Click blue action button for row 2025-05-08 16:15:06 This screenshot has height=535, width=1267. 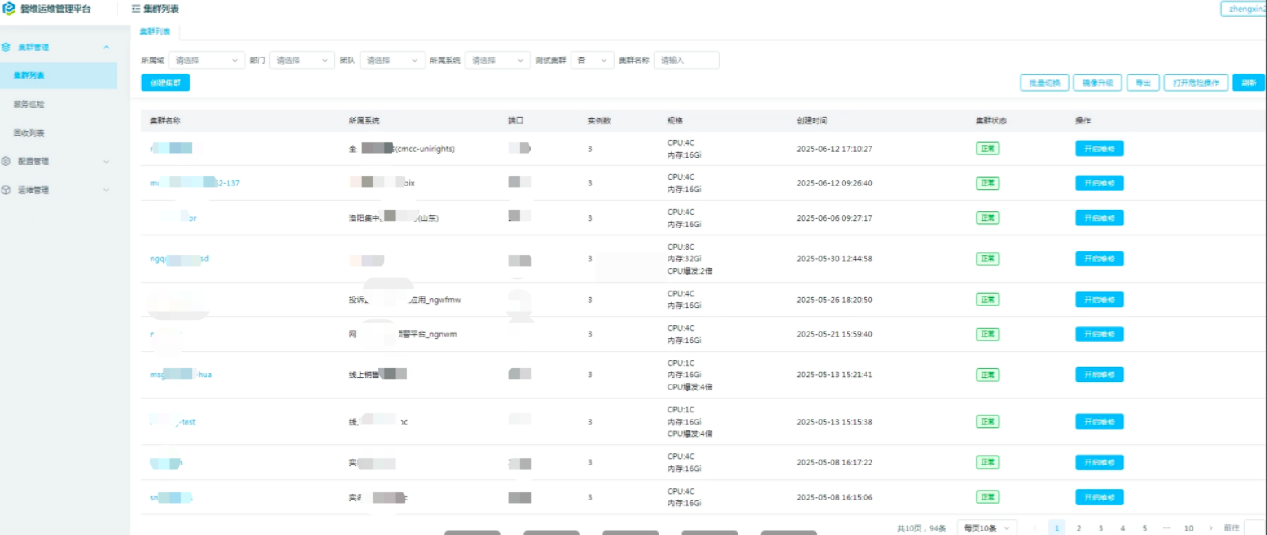(x=1099, y=497)
